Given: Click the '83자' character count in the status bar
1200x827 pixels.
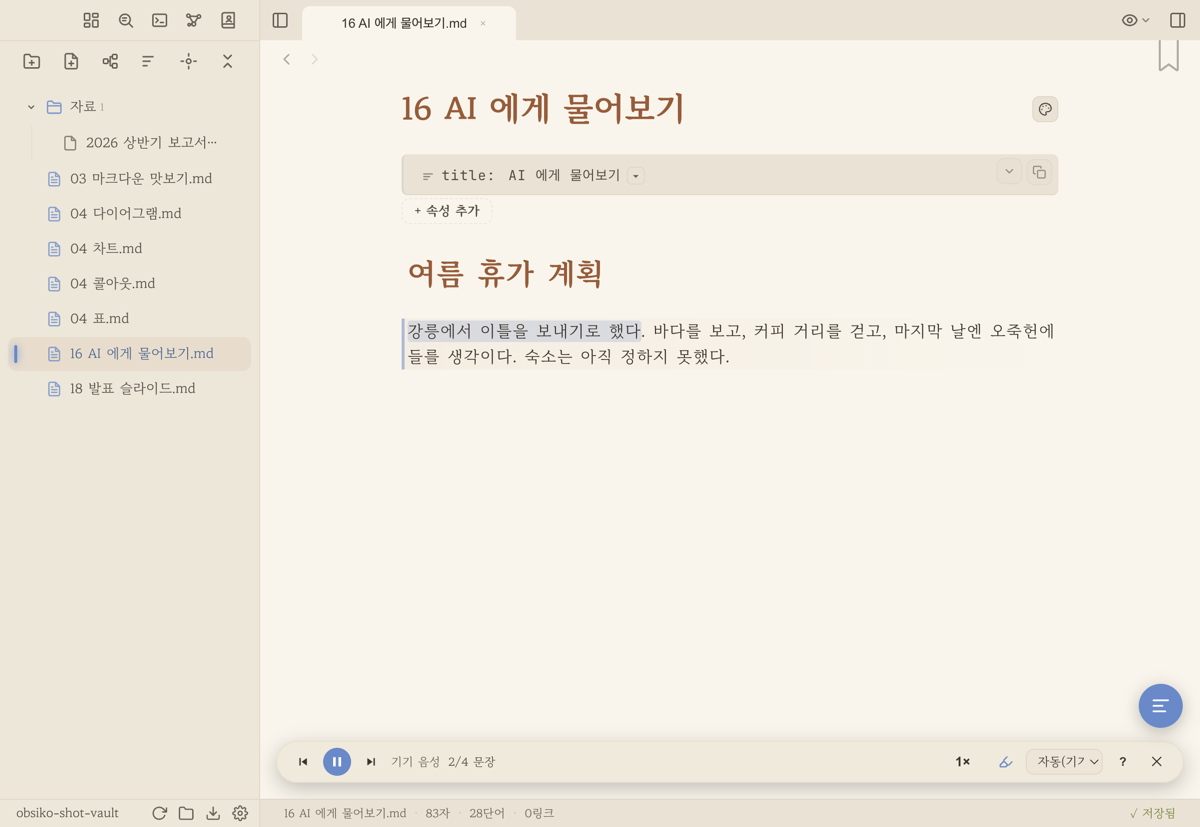Looking at the screenshot, I should [438, 813].
